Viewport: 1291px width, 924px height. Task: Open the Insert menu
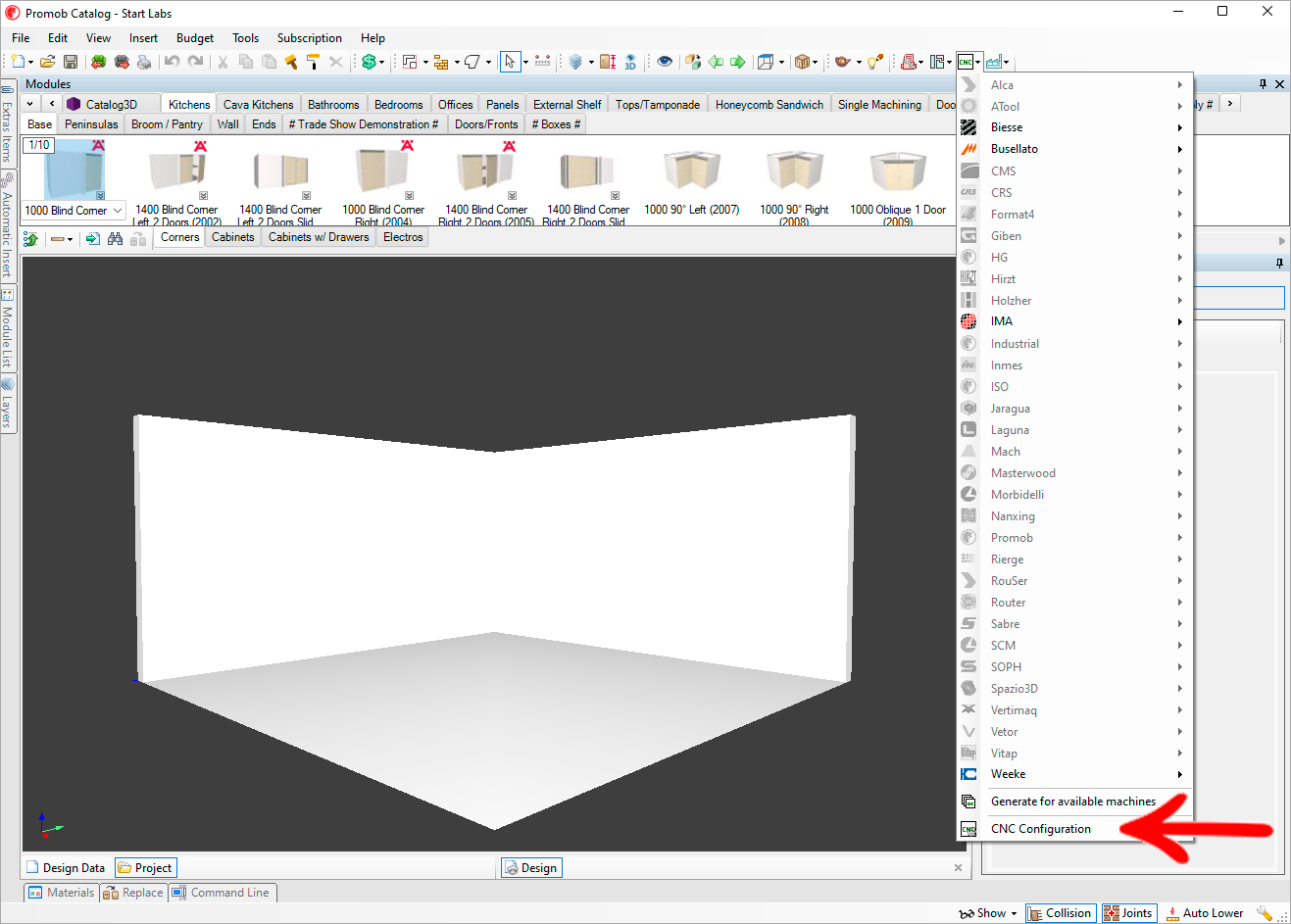[x=143, y=38]
